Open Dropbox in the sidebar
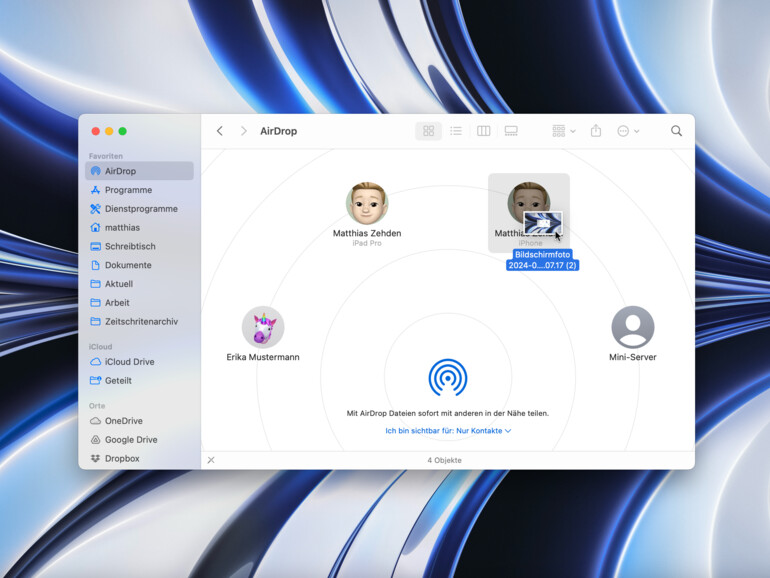 pos(139,458)
